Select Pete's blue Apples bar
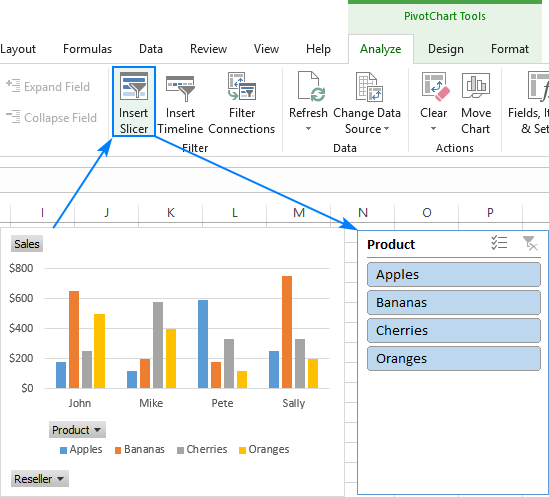 (203, 344)
